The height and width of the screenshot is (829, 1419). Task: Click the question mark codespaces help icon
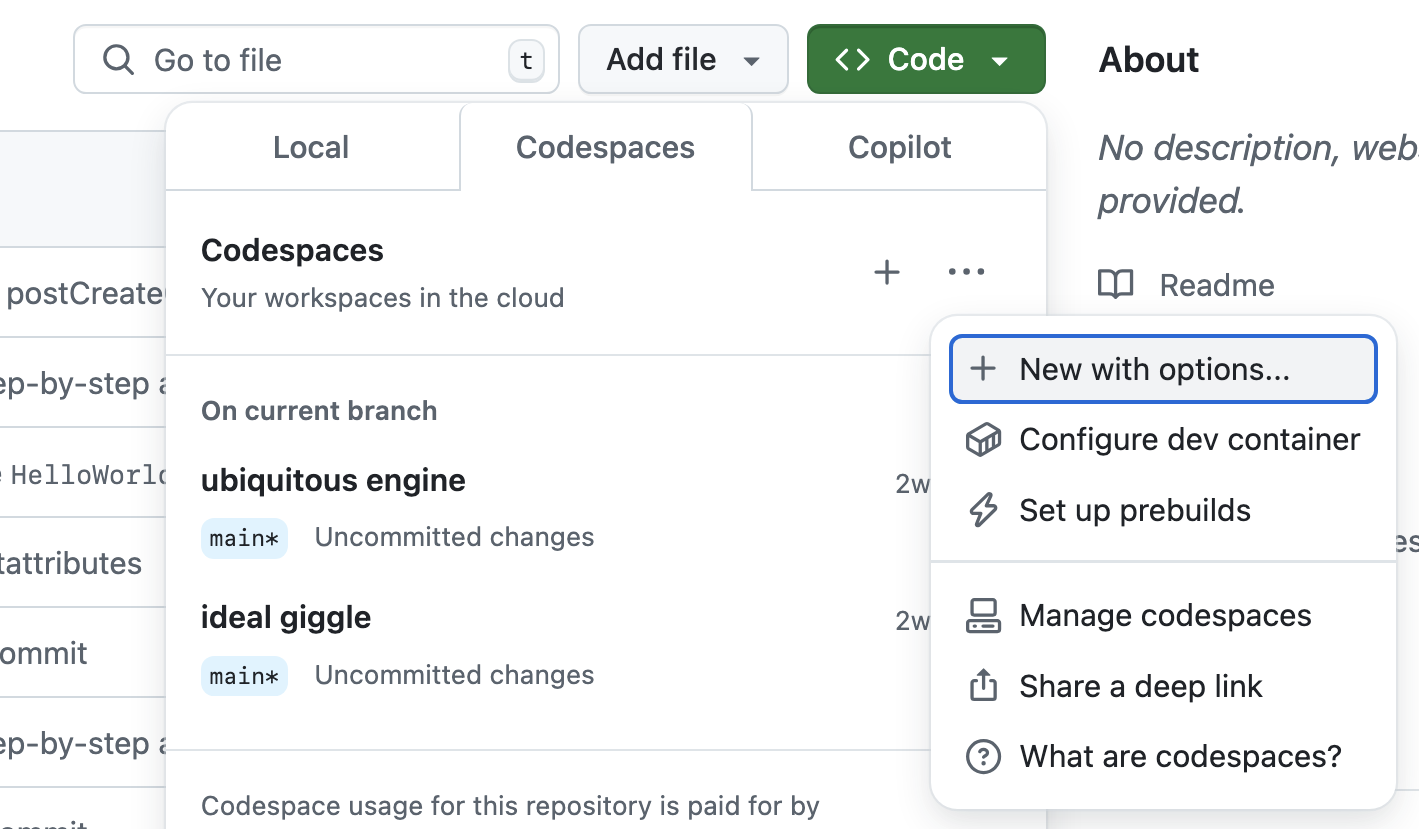tap(983, 757)
